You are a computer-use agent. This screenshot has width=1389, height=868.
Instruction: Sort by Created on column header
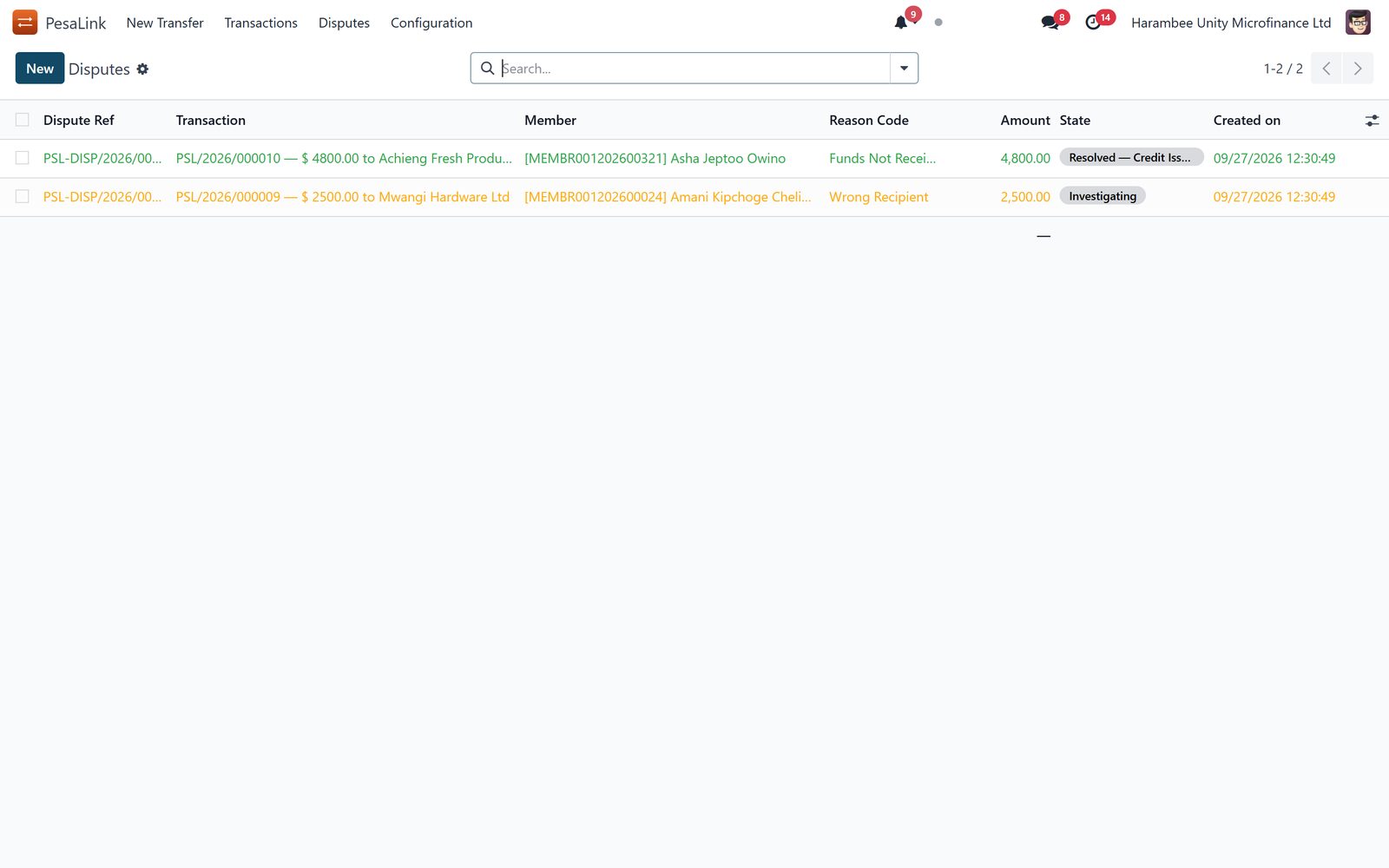pyautogui.click(x=1247, y=120)
